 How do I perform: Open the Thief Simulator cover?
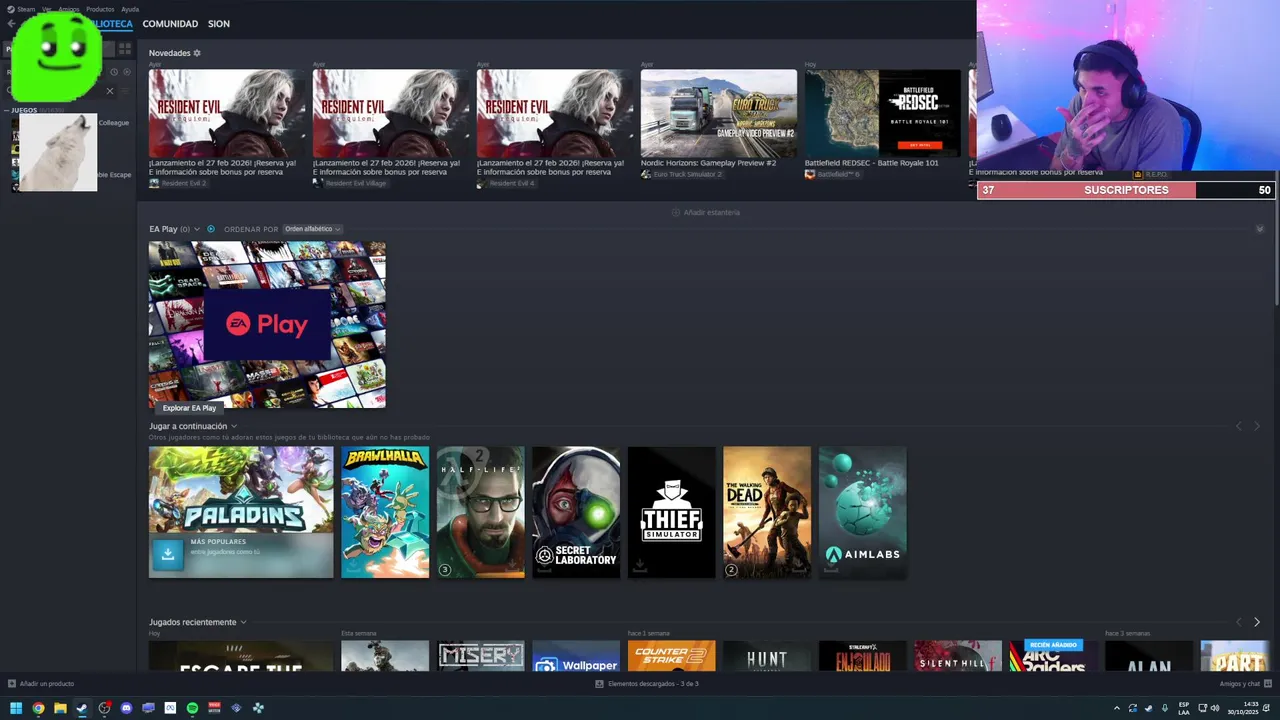coord(672,512)
